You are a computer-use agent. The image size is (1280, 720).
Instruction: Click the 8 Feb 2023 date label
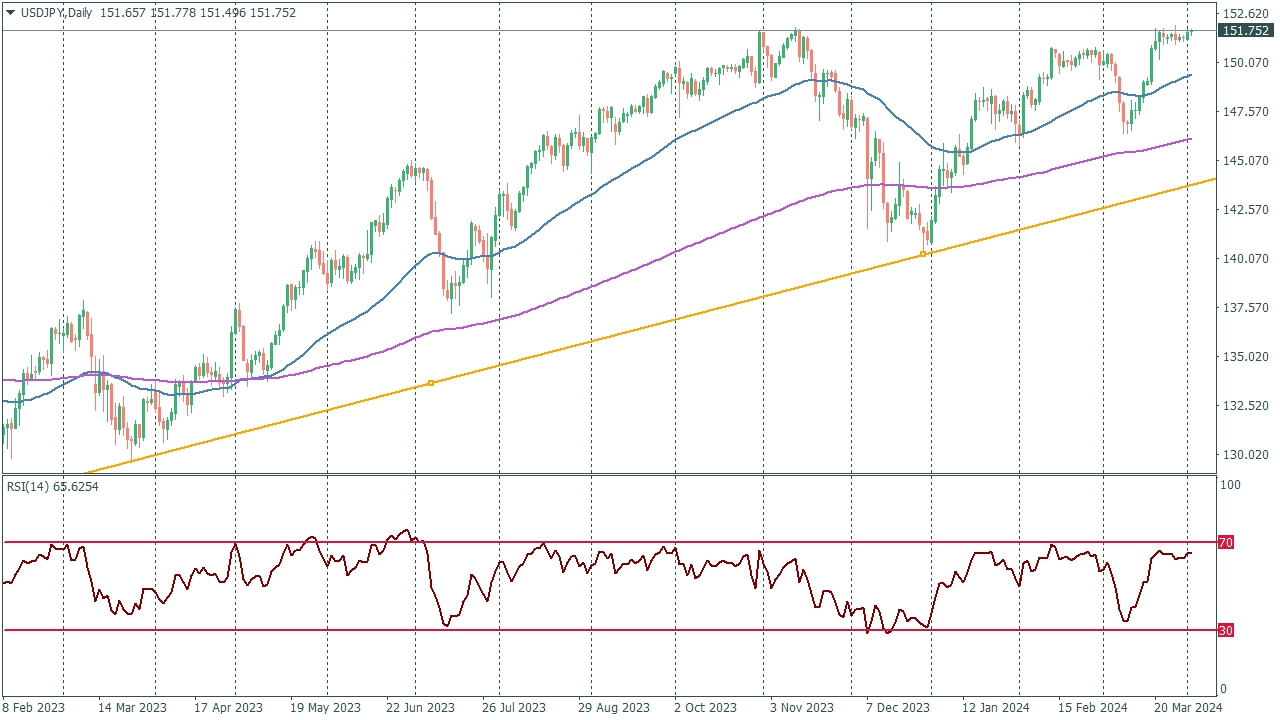coord(36,707)
